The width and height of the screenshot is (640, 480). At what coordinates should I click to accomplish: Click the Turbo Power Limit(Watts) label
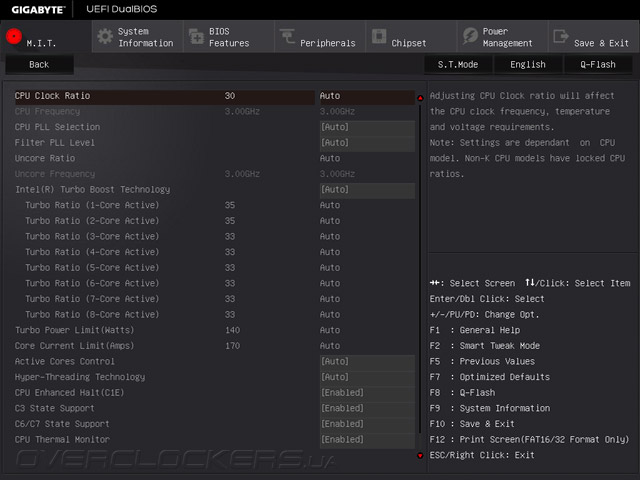pyautogui.click(x=74, y=330)
